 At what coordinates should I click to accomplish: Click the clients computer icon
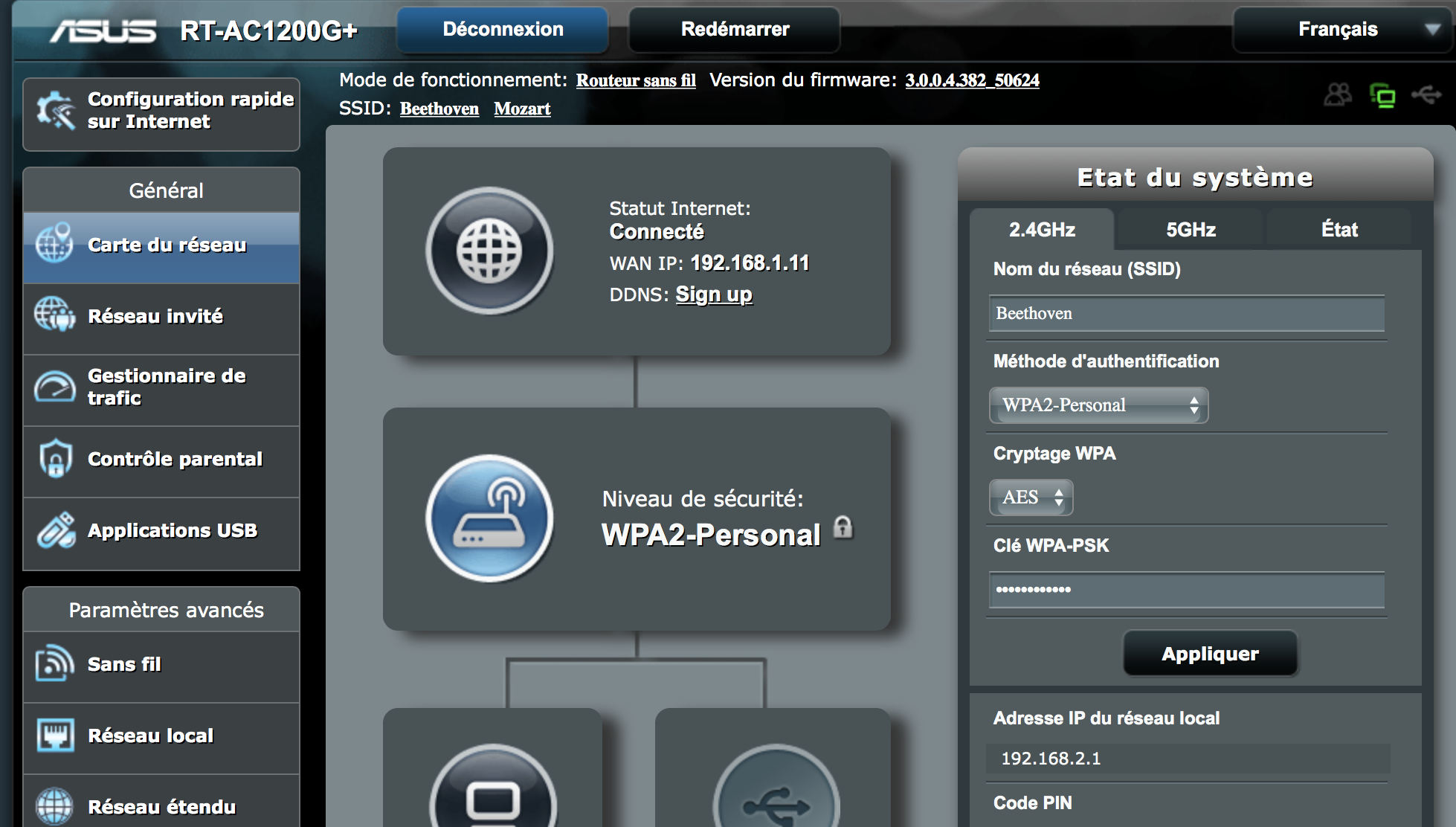pos(493,799)
